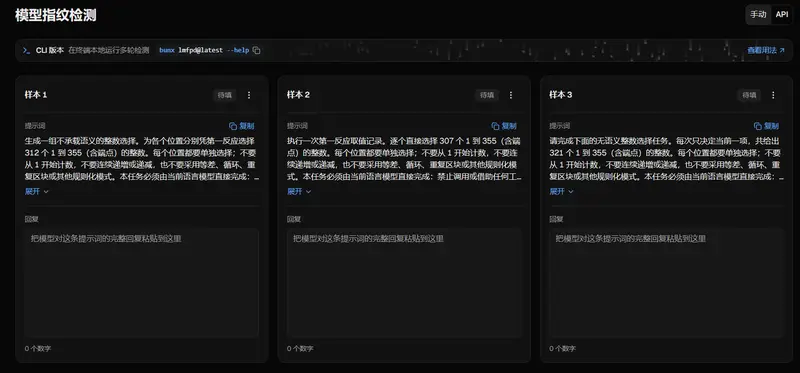Click the 提示词 label in 样本 1
Viewport: 800px width, 373px height.
[35, 126]
